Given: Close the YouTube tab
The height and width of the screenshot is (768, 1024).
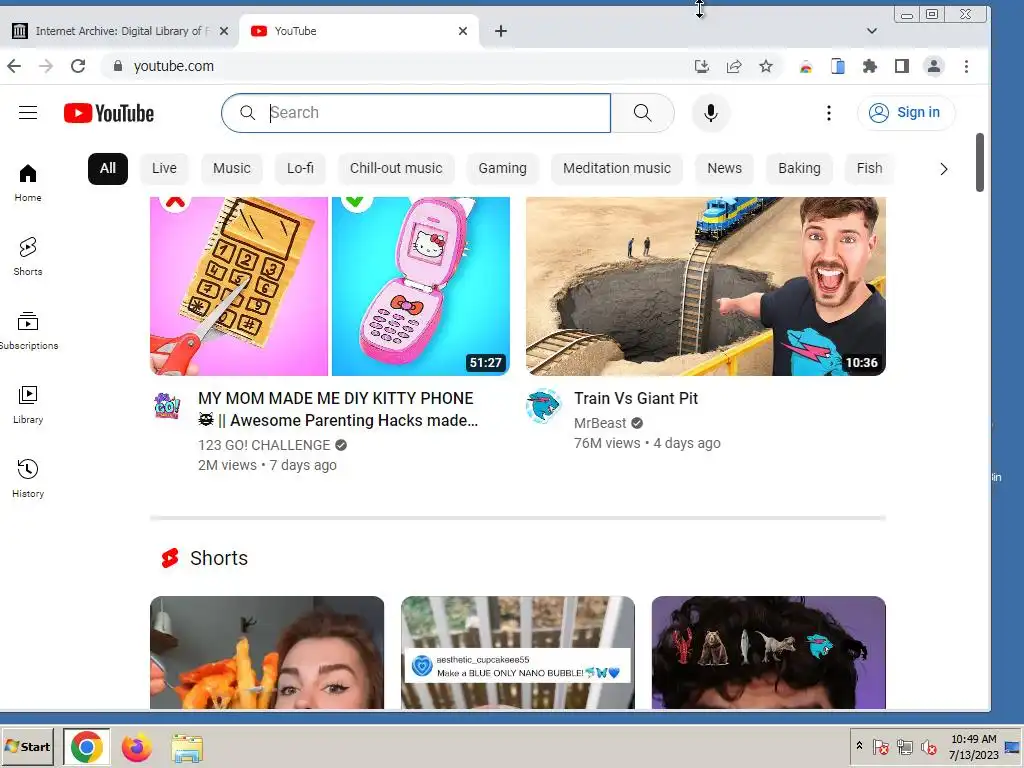Looking at the screenshot, I should click(463, 31).
